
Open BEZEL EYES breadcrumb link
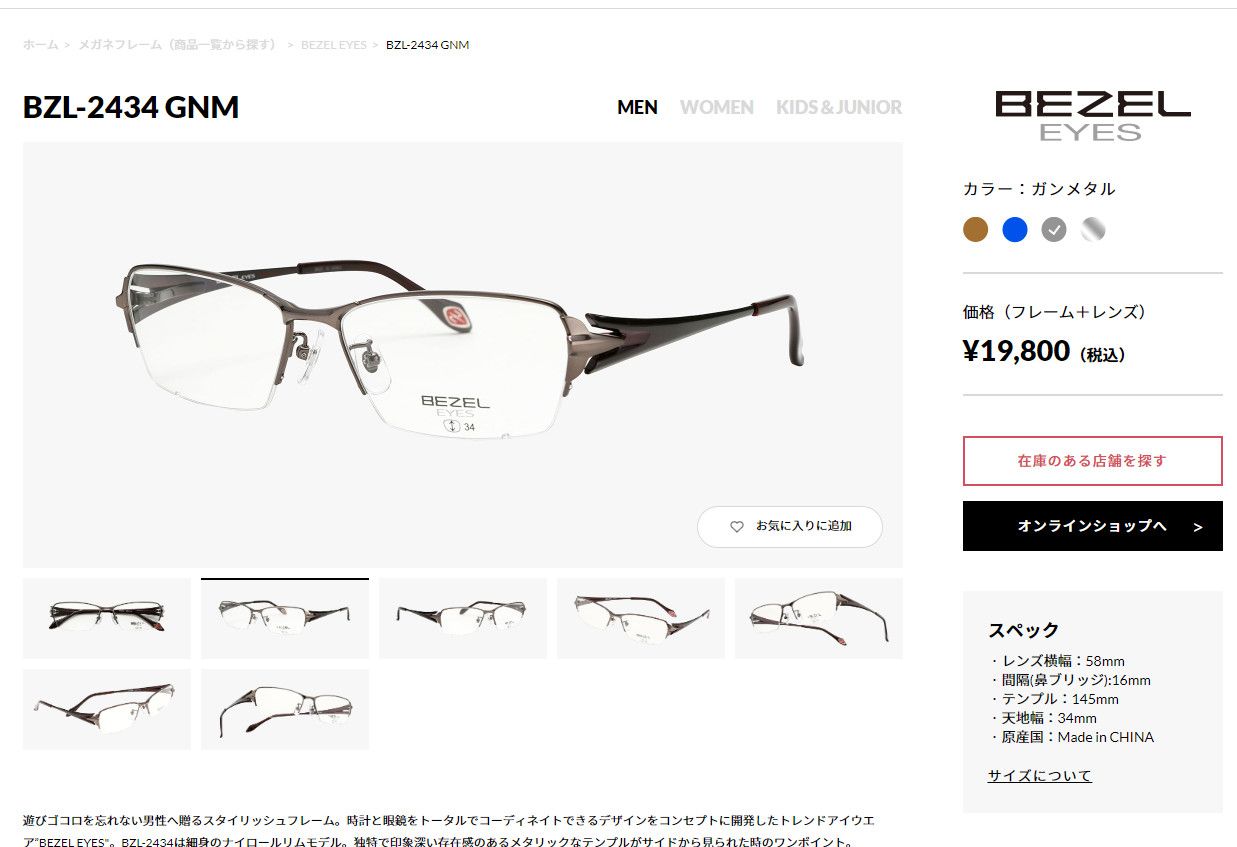(x=334, y=45)
